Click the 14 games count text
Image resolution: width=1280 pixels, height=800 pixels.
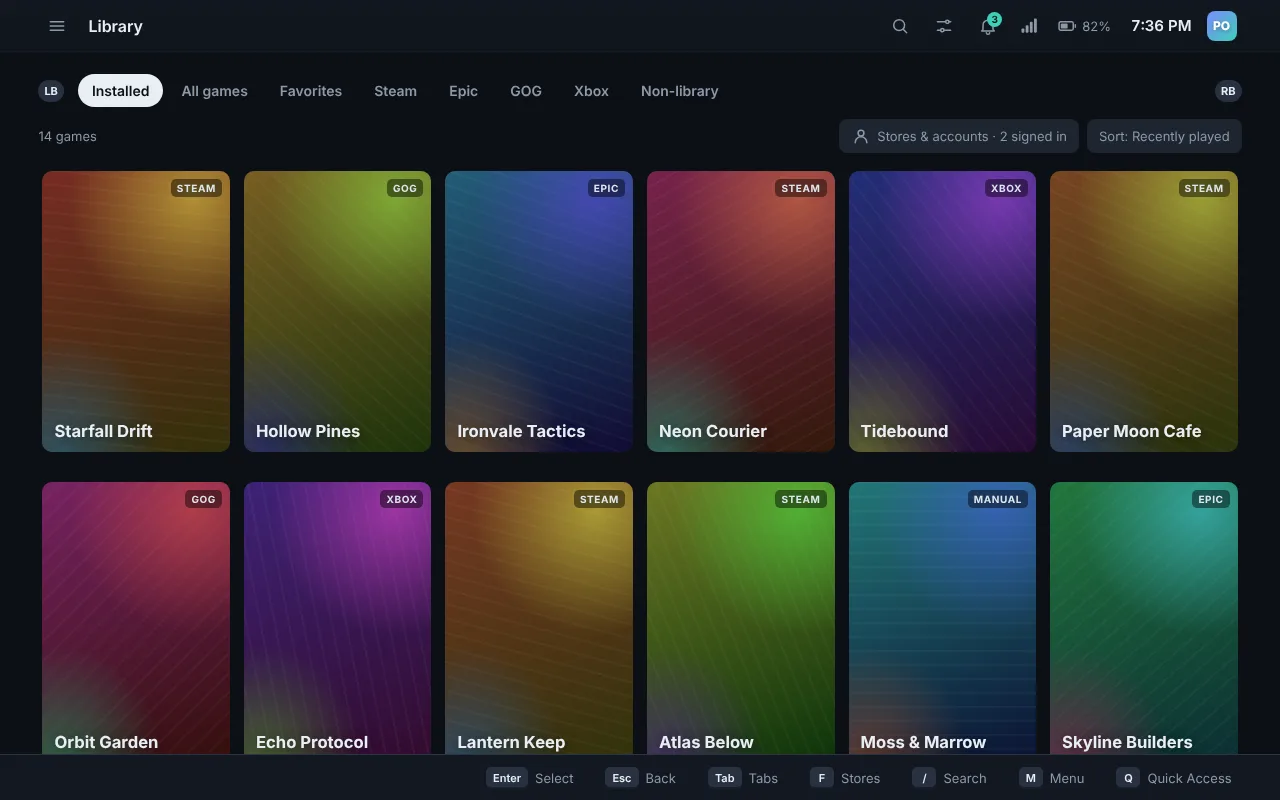click(68, 136)
